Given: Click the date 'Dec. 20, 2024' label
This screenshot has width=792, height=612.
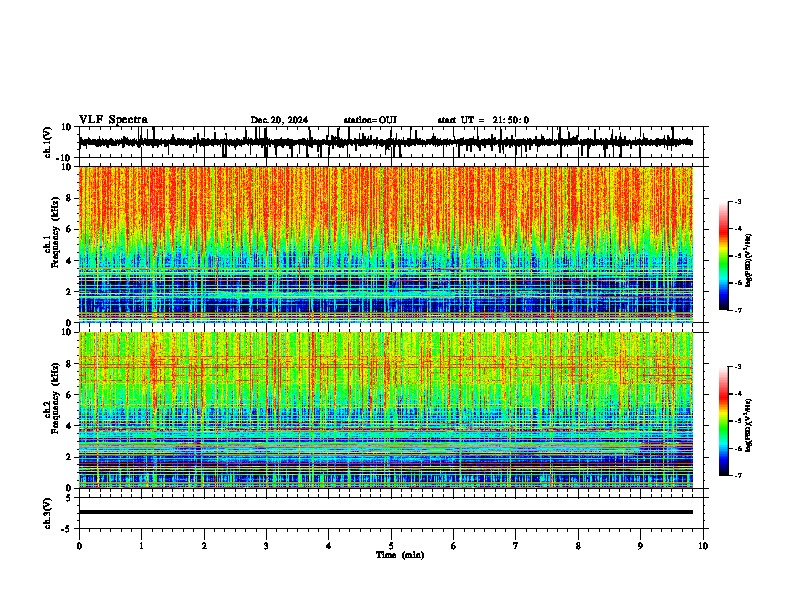Looking at the screenshot, I should coord(279,120).
